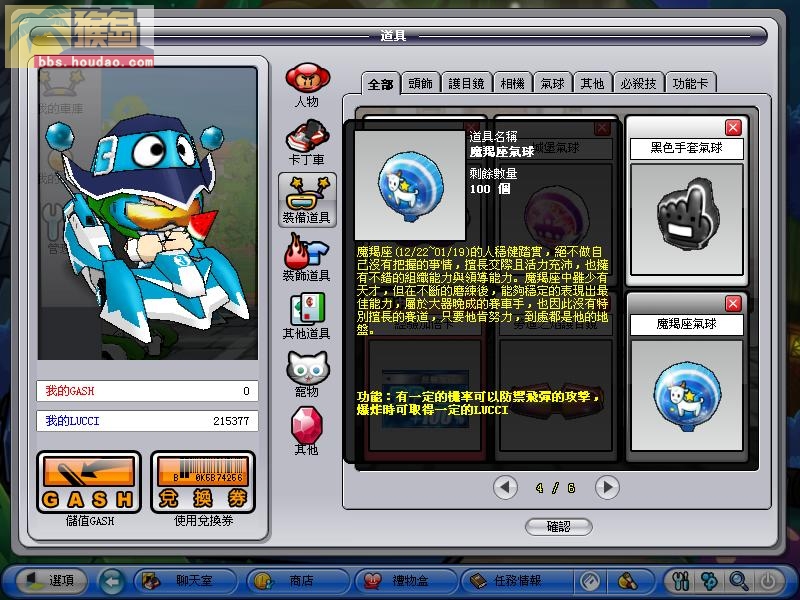800x600 pixels.
Task: Click the flashlight icon in bottom bar
Action: pos(628,581)
